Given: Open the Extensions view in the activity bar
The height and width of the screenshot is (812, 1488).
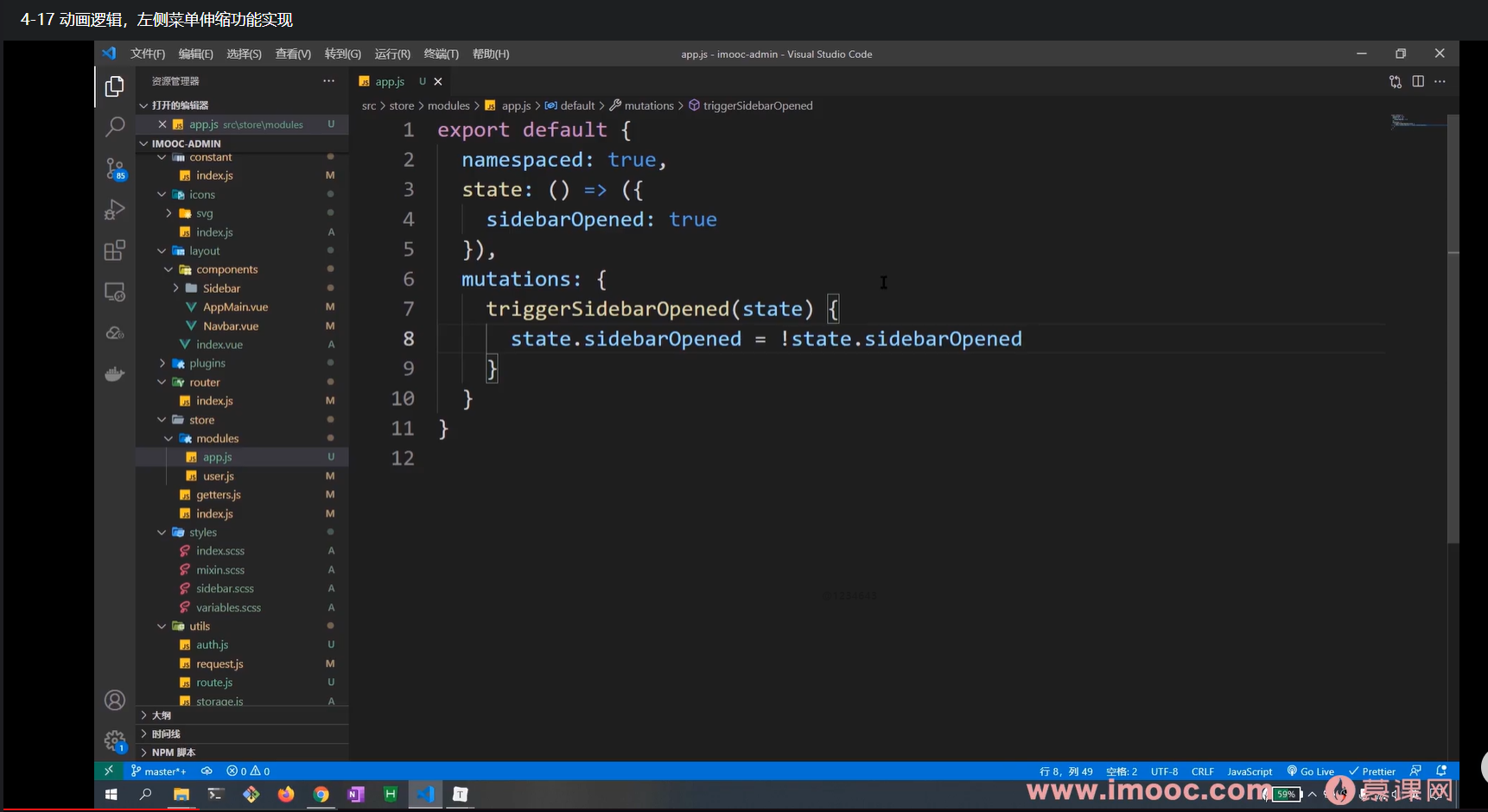Looking at the screenshot, I should click(x=114, y=251).
